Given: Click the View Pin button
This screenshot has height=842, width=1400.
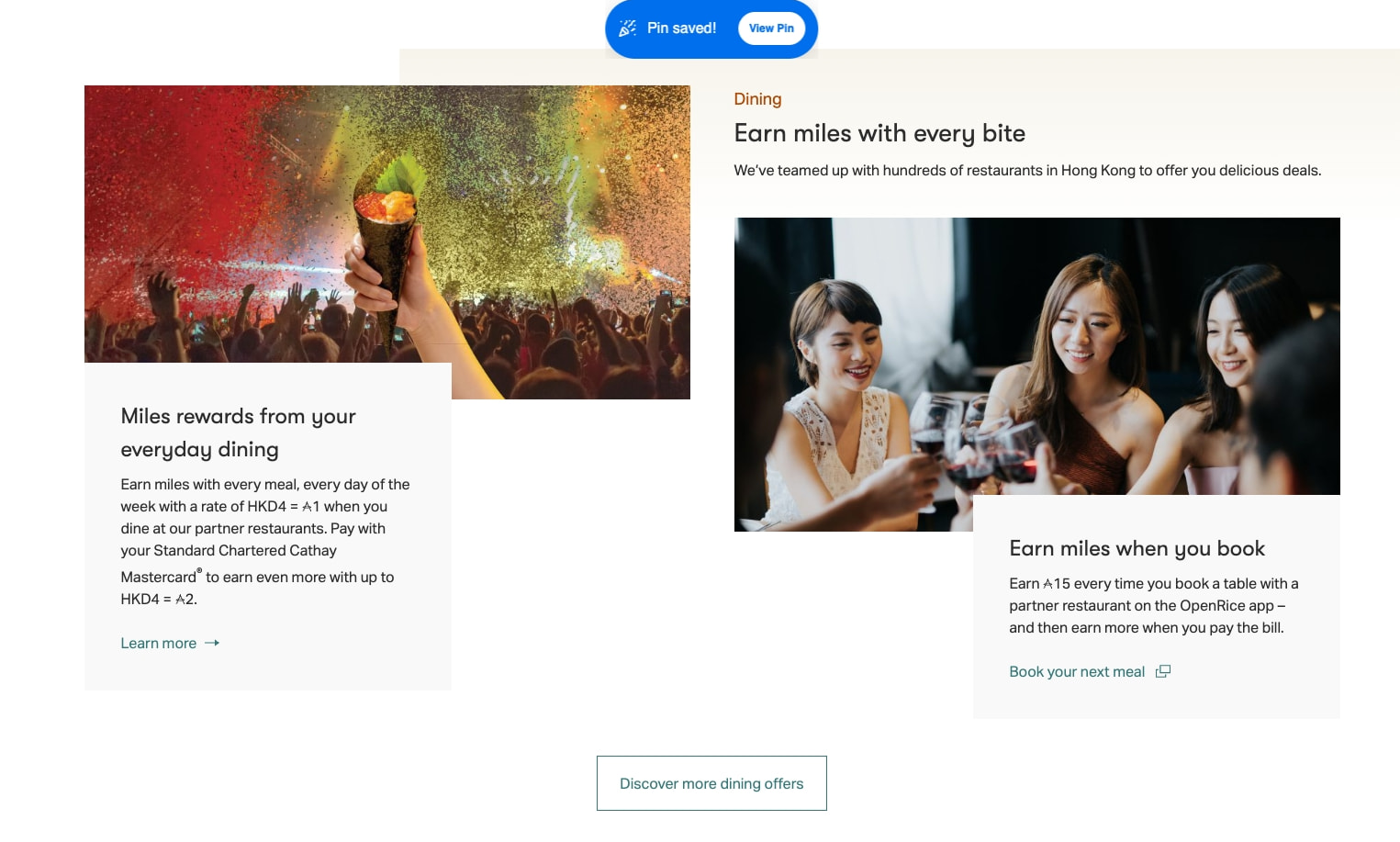Looking at the screenshot, I should (x=771, y=28).
